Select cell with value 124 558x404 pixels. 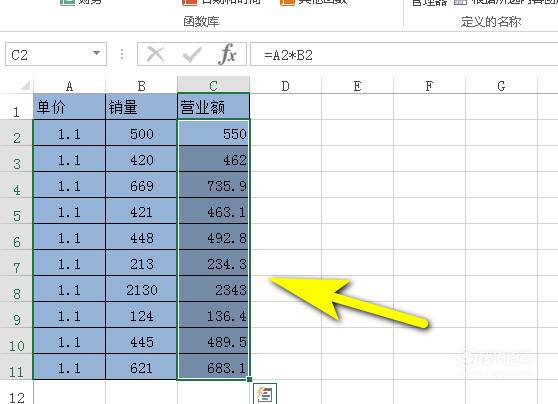point(141,315)
